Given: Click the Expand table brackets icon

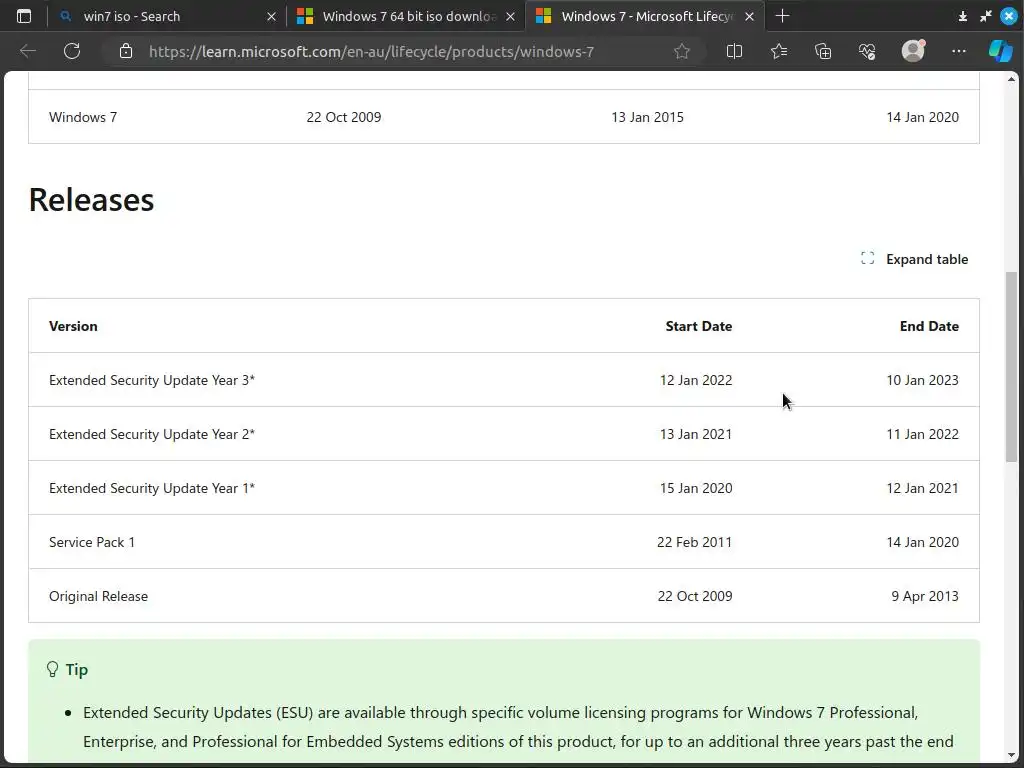Looking at the screenshot, I should point(867,259).
